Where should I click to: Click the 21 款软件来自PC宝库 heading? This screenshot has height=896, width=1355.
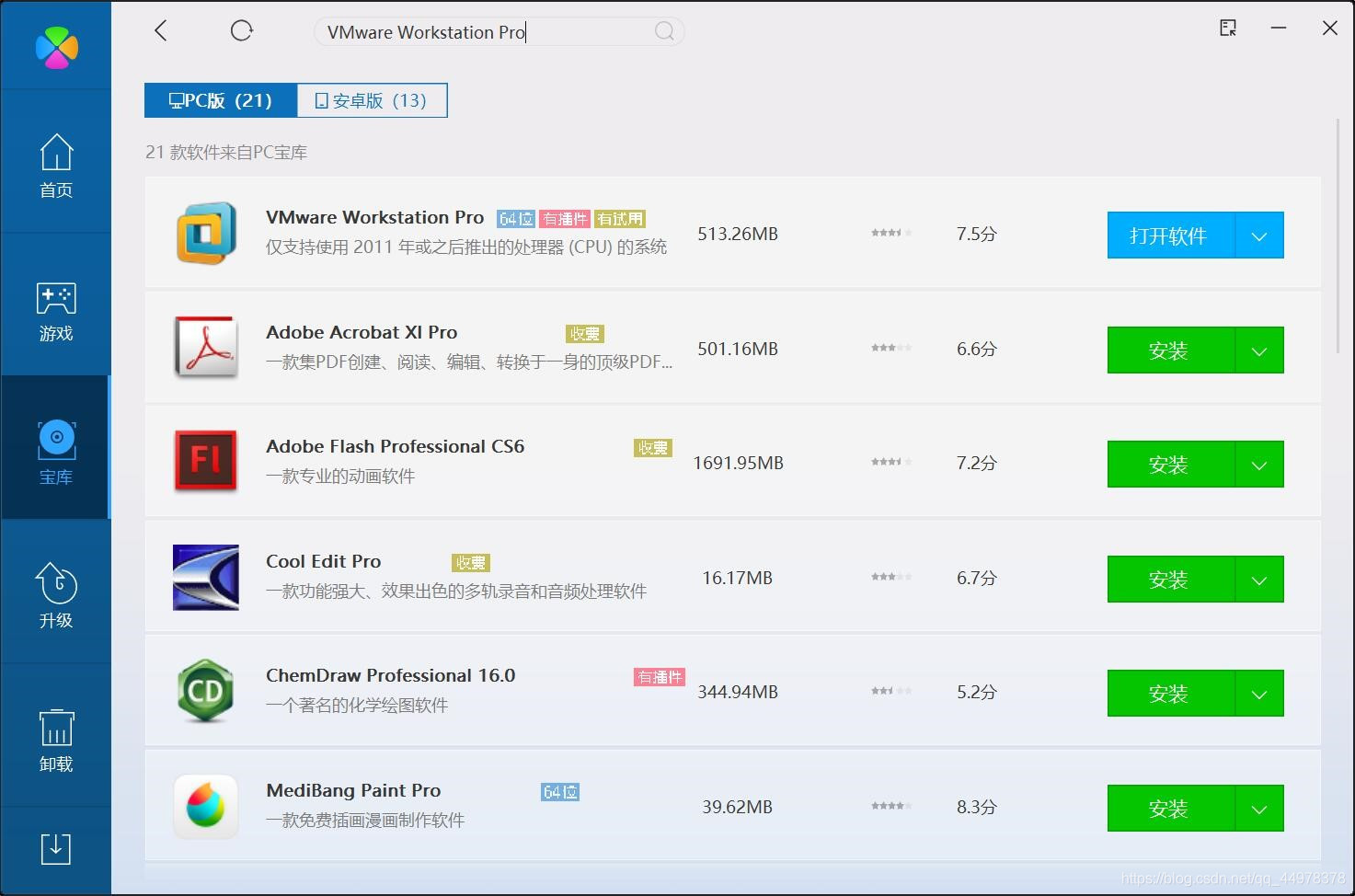click(226, 153)
